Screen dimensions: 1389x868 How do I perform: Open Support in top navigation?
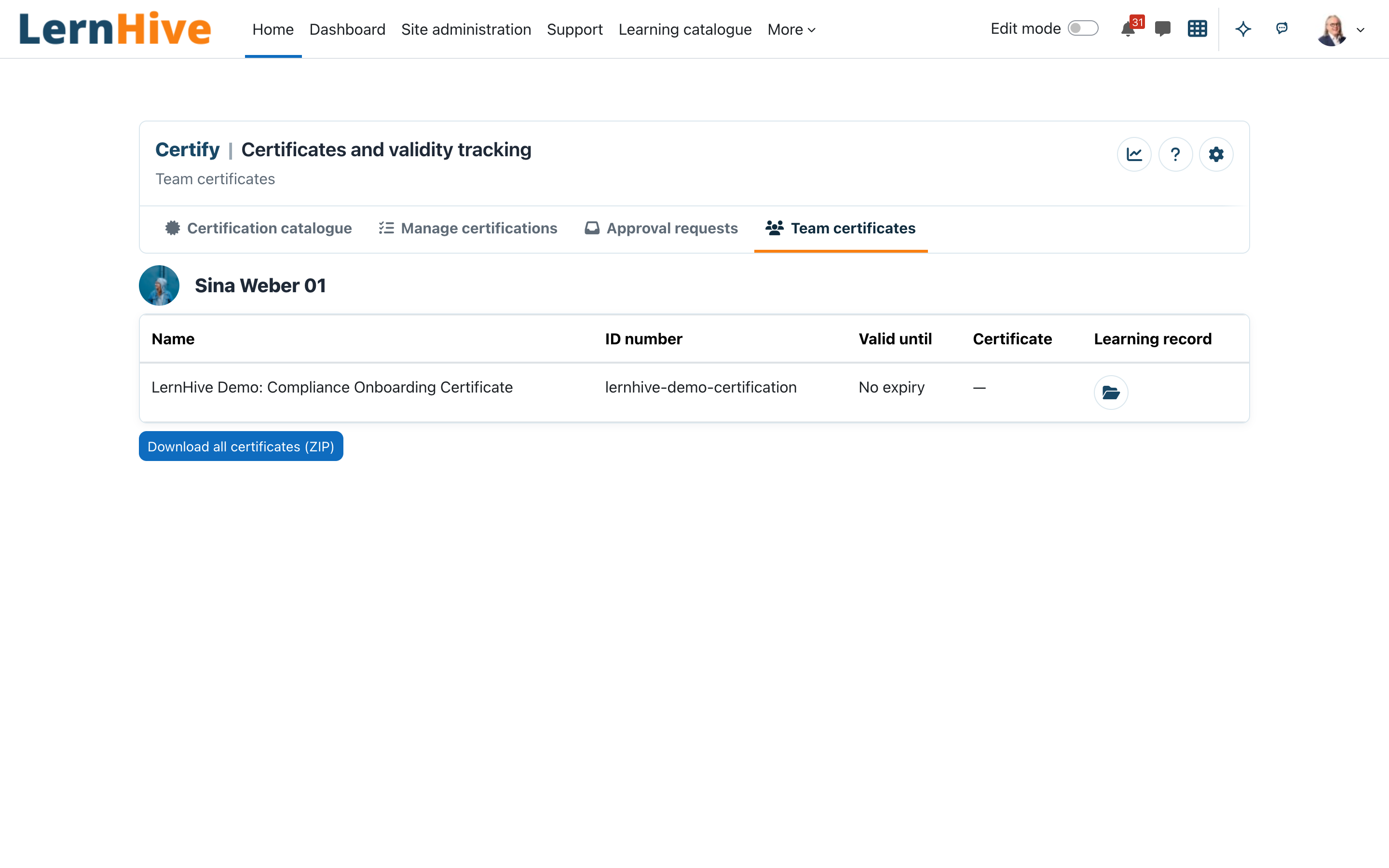point(574,29)
